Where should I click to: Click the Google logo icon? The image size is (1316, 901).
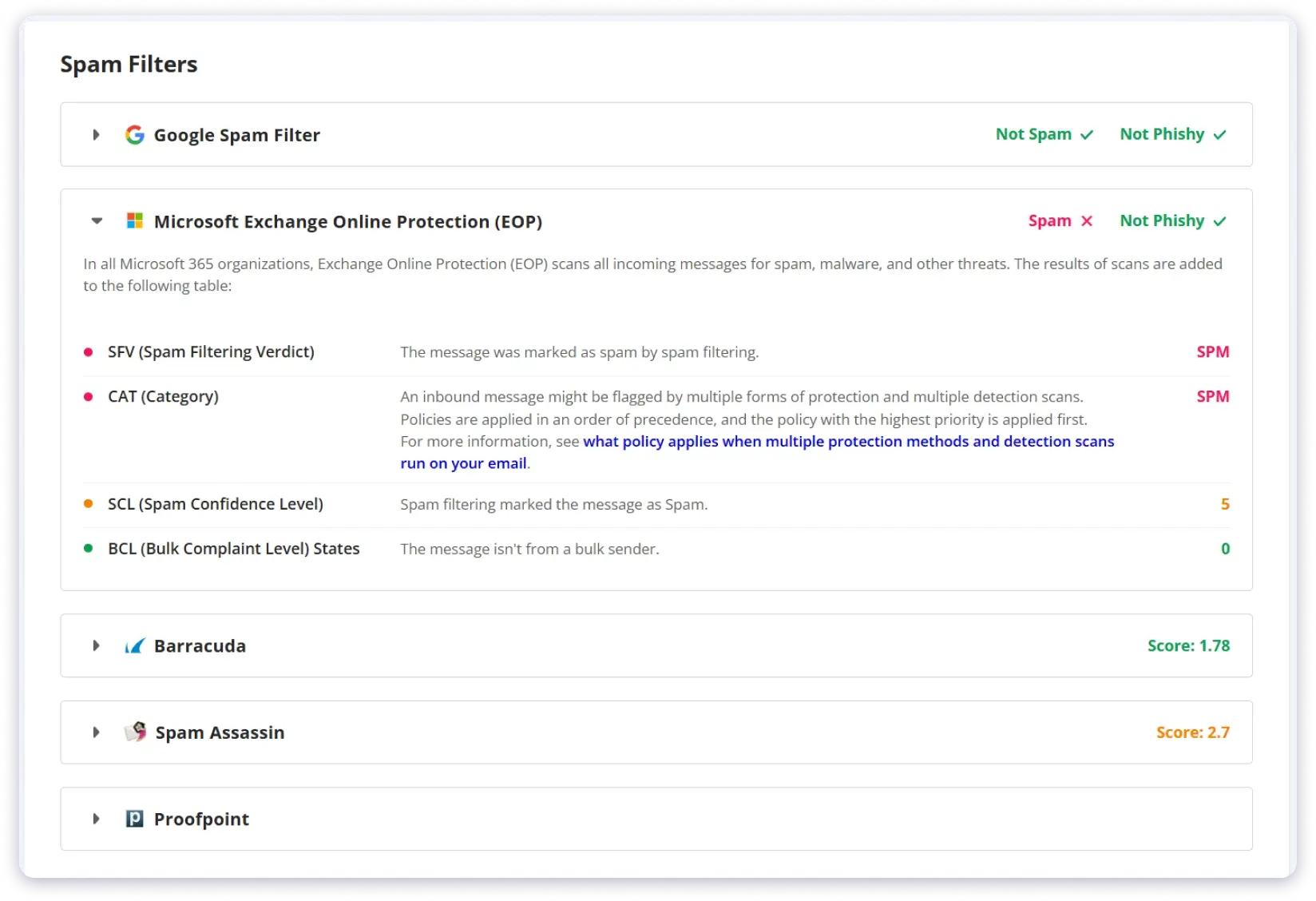coord(134,135)
